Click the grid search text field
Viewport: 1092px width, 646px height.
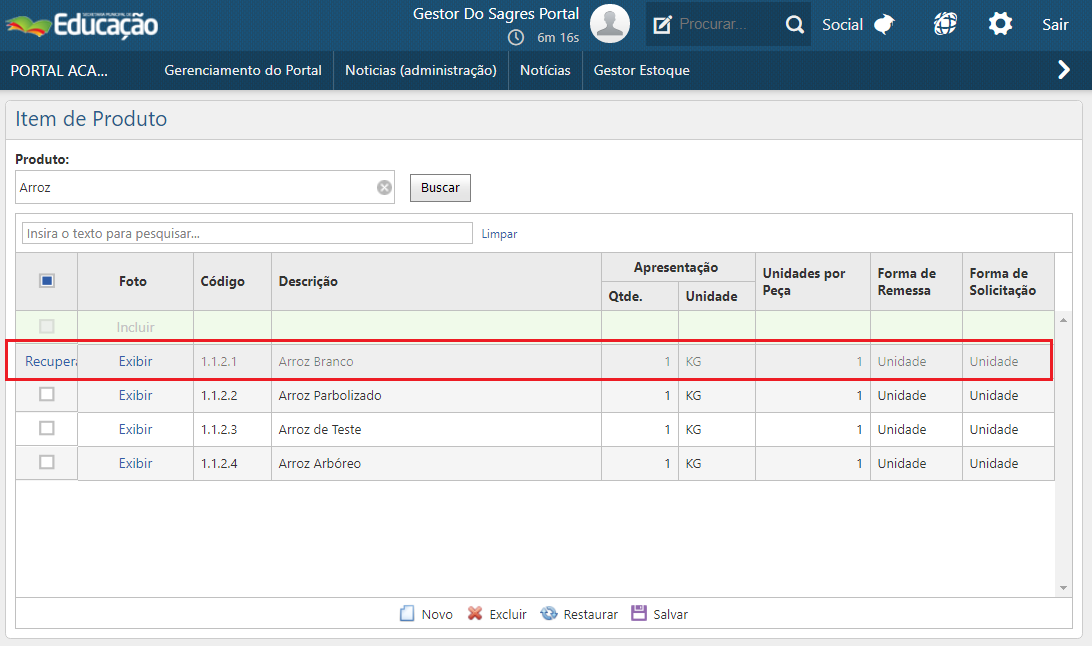[x=247, y=233]
